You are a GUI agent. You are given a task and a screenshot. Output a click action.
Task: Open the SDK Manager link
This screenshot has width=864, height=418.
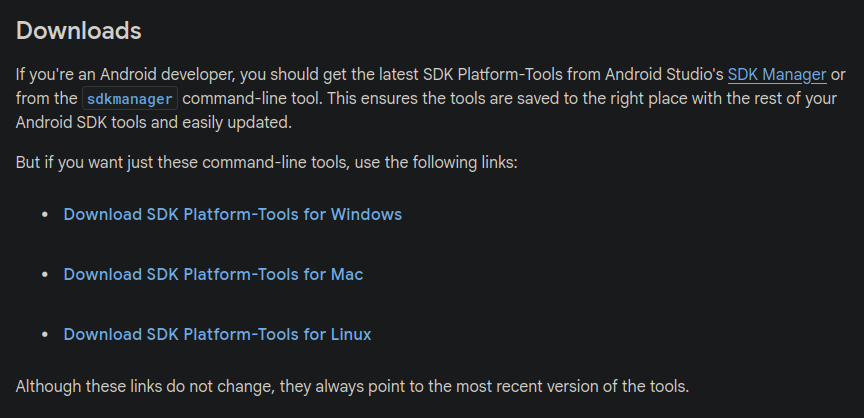(776, 74)
